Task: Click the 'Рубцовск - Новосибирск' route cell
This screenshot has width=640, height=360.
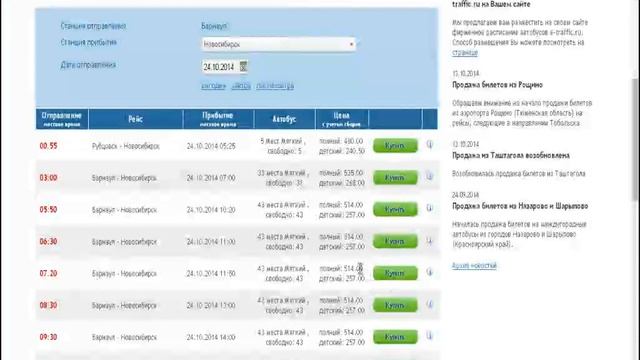Action: (126, 146)
